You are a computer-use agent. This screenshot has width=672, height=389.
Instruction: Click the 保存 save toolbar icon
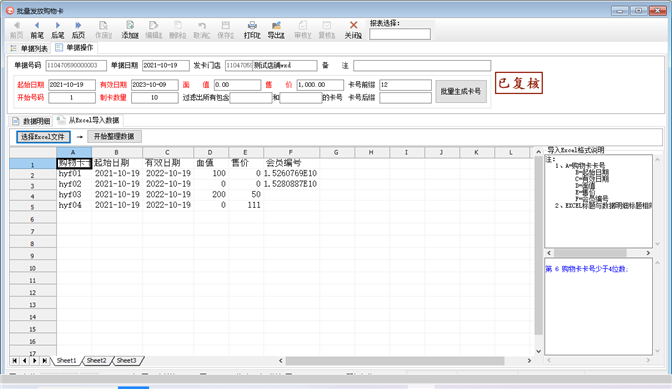coord(225,30)
